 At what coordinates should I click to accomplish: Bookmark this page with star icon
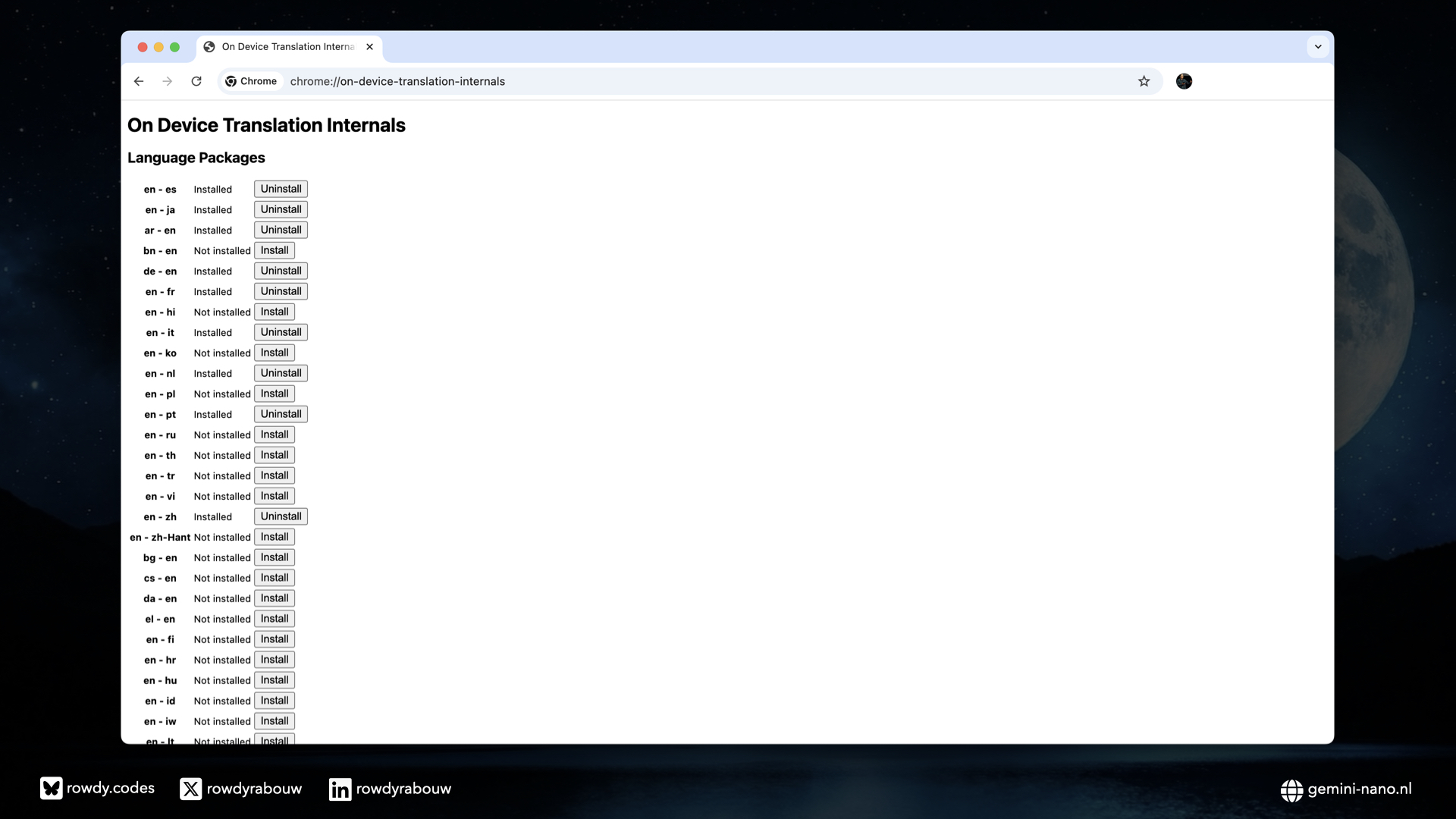1144,81
